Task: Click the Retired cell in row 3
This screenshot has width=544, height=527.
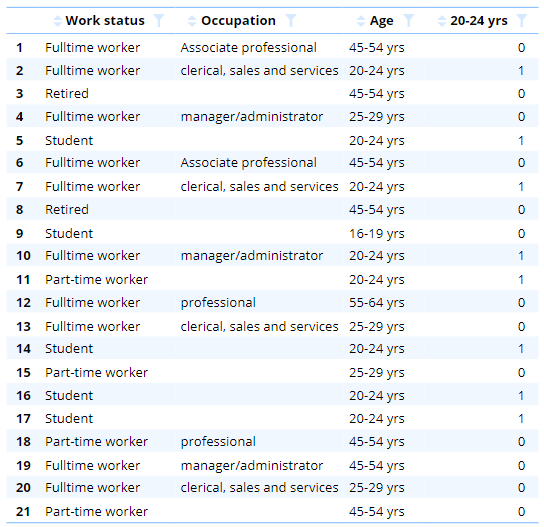Action: pyautogui.click(x=67, y=94)
